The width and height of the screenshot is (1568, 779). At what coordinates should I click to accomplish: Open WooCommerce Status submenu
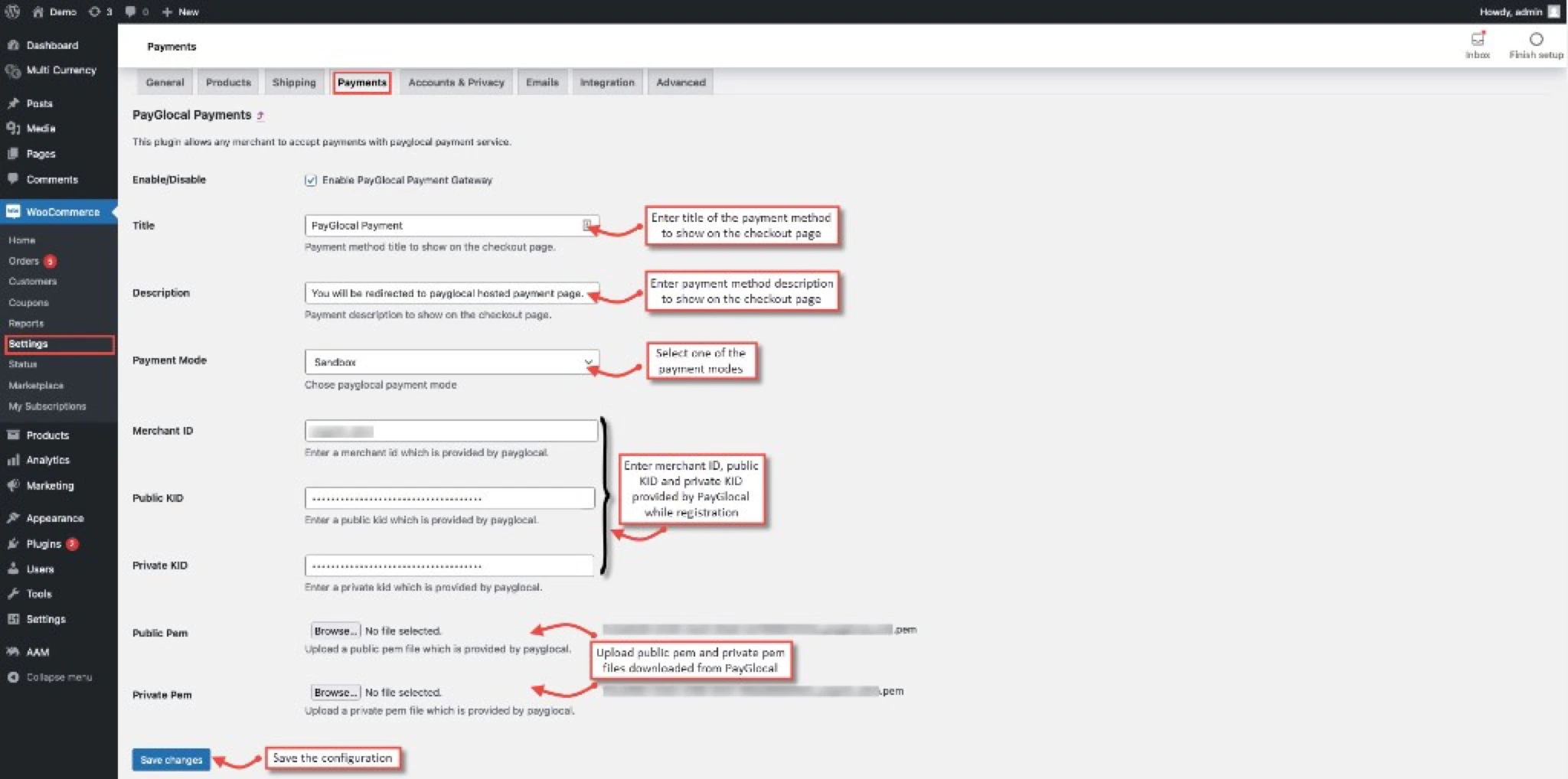pos(23,365)
